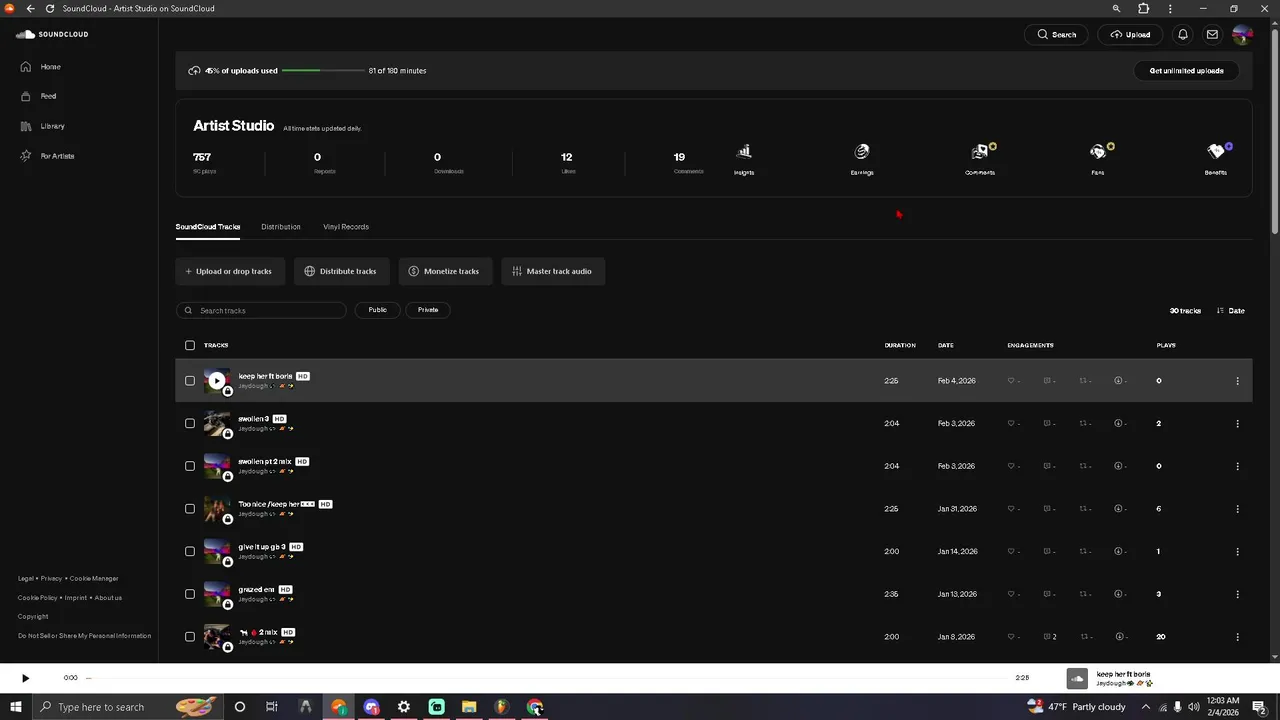This screenshot has width=1280, height=720.
Task: Click browser reload button
Action: point(50,8)
